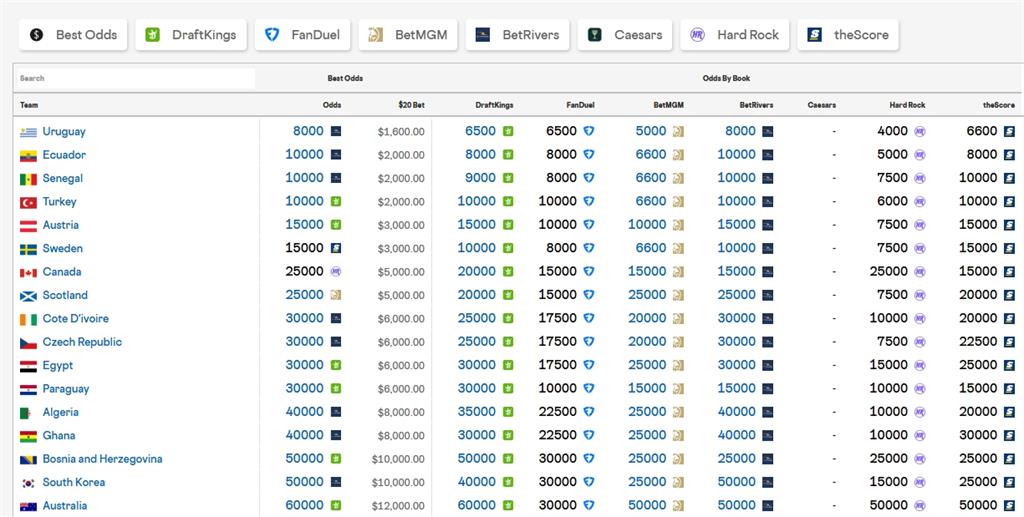Click Algeria $8,000.00 payout cell
1024x517 pixels.
[x=401, y=413]
